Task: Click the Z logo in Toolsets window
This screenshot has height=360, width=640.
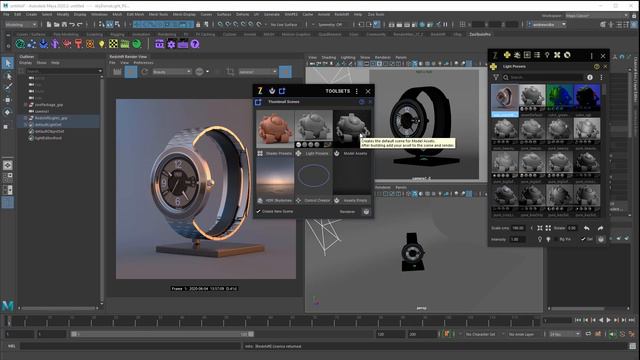Action: click(260, 91)
